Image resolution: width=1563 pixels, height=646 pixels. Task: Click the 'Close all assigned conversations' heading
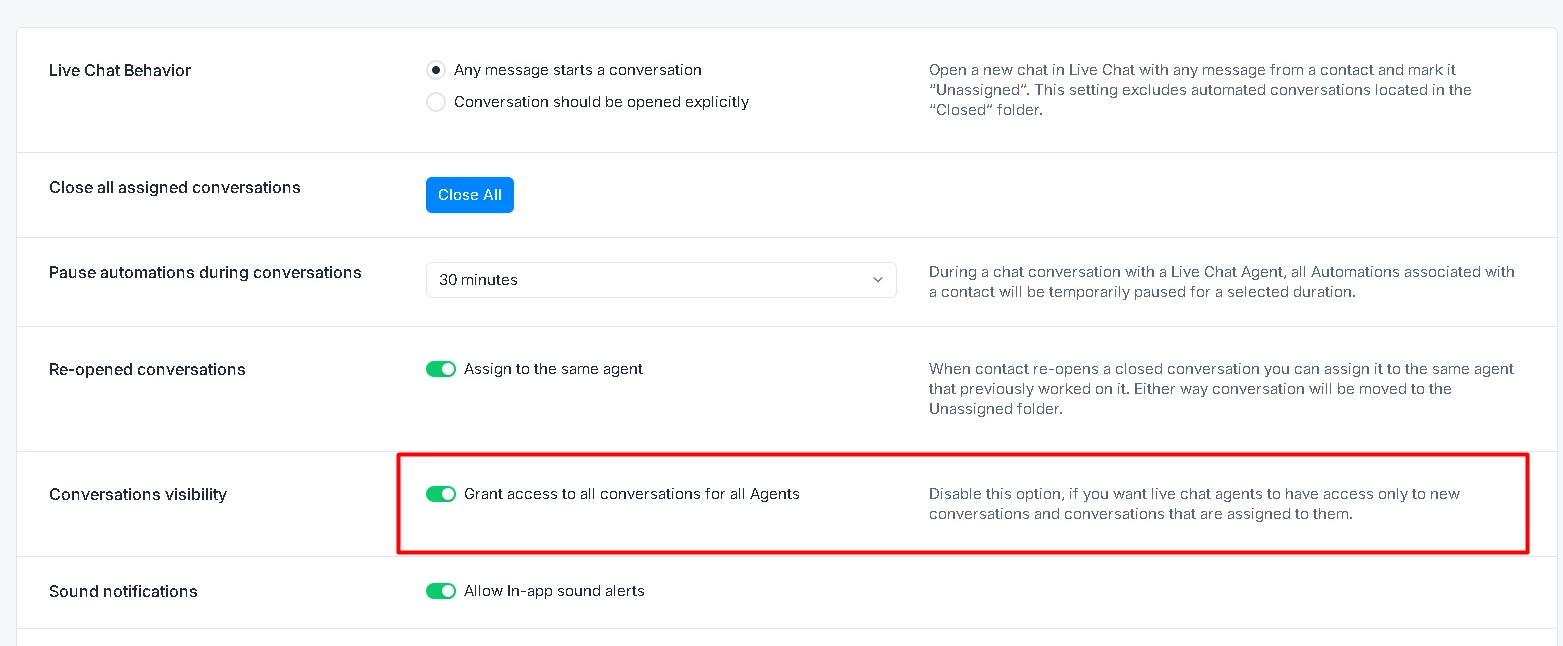point(175,187)
